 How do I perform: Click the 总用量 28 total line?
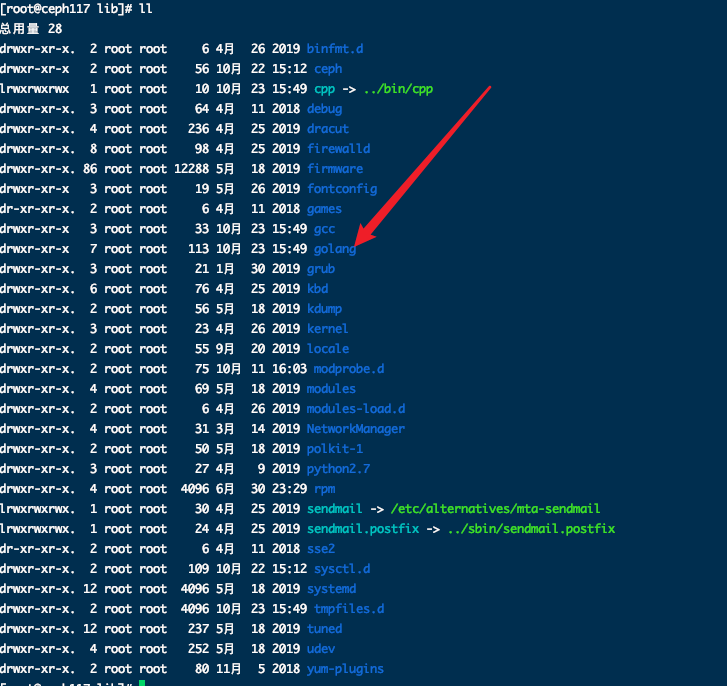coord(31,29)
